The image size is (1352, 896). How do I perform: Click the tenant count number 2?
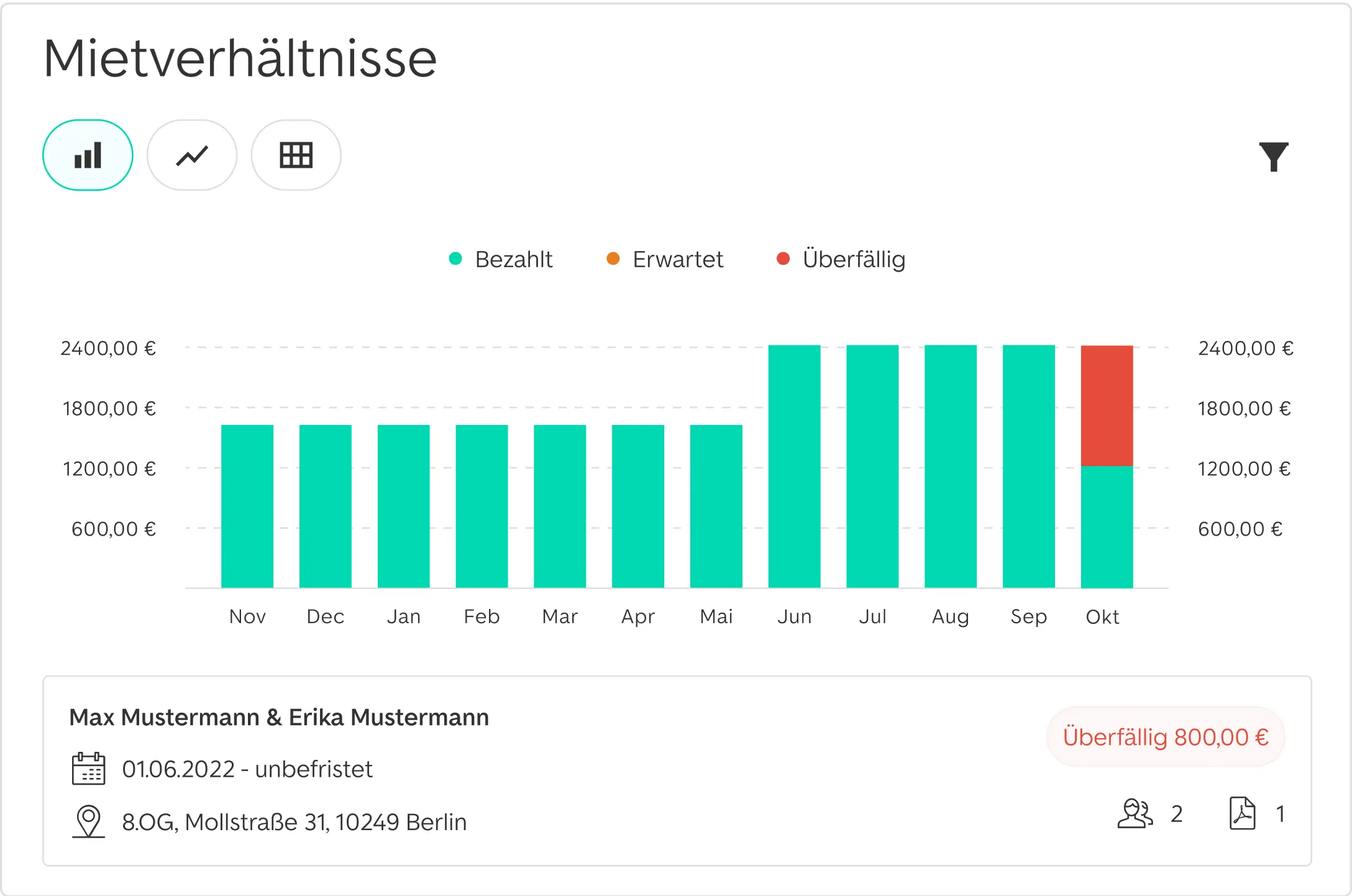1177,813
